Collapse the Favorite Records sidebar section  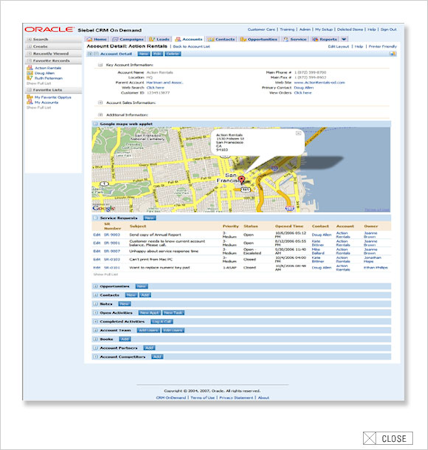[29, 61]
